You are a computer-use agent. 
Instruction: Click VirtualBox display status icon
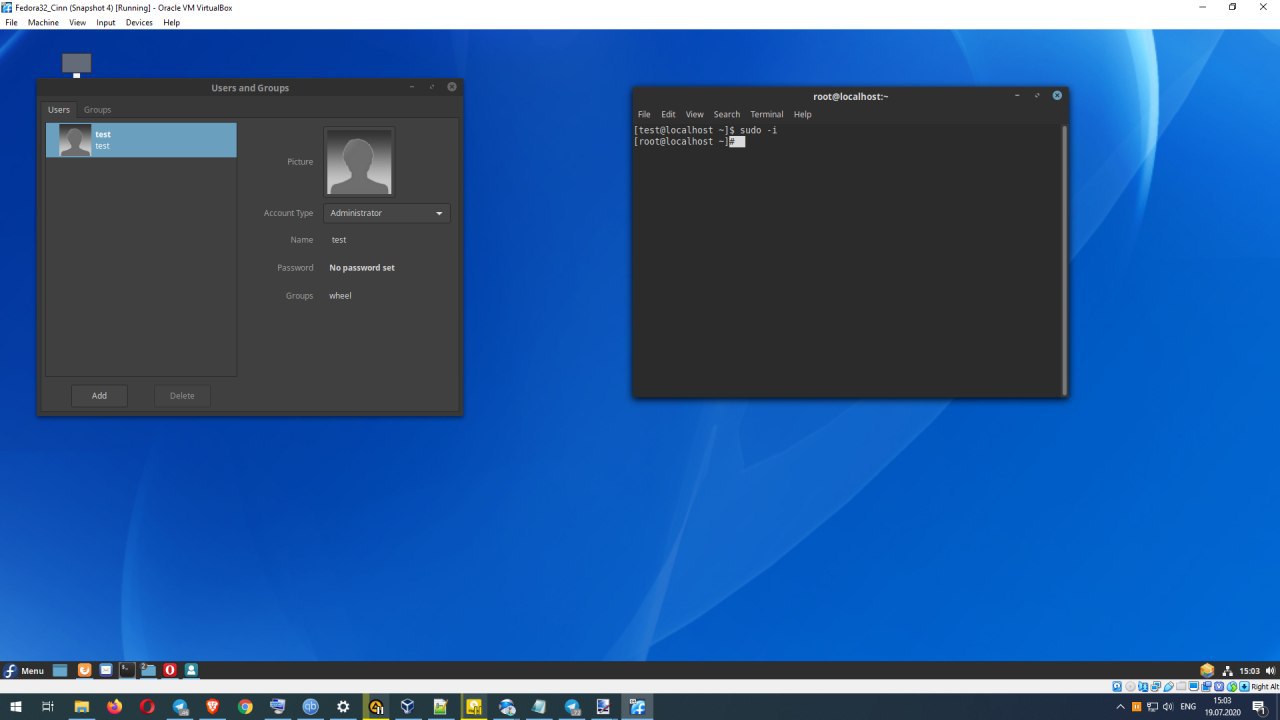[x=1194, y=686]
